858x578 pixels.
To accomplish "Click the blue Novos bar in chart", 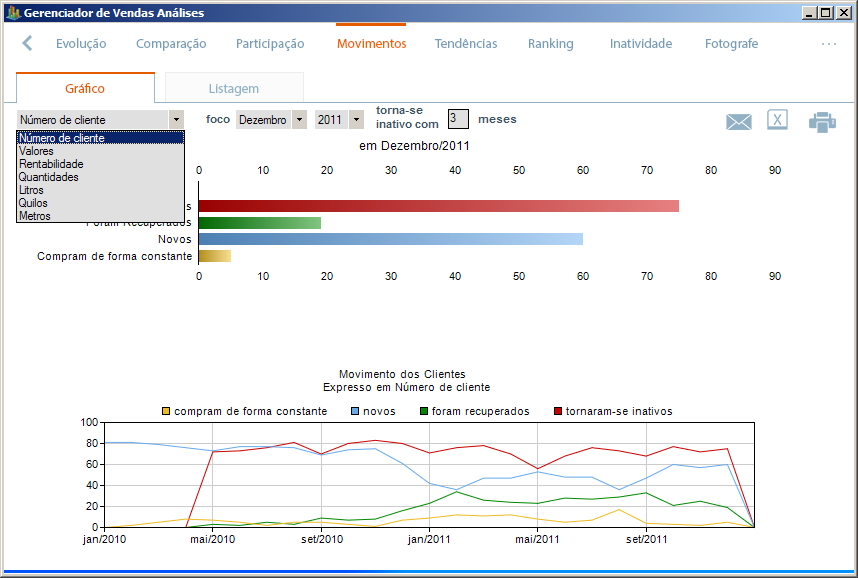I will point(390,239).
